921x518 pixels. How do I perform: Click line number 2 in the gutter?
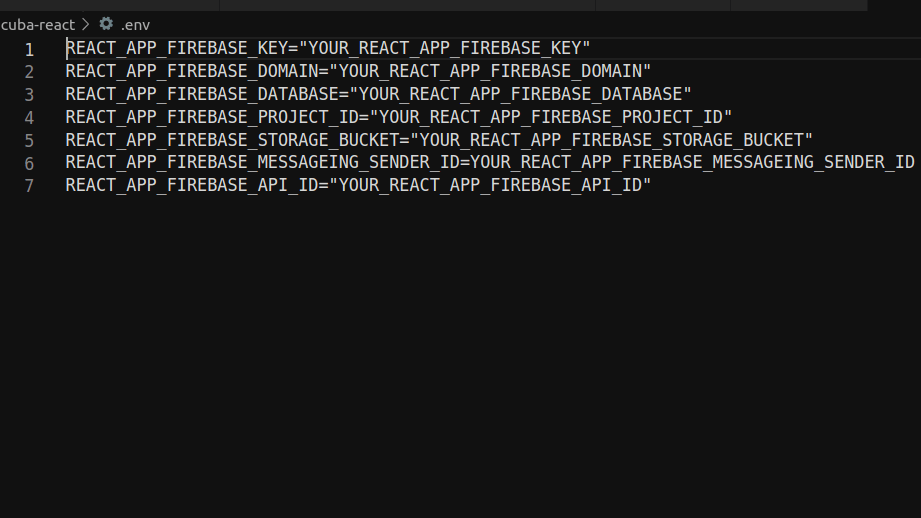tap(29, 72)
